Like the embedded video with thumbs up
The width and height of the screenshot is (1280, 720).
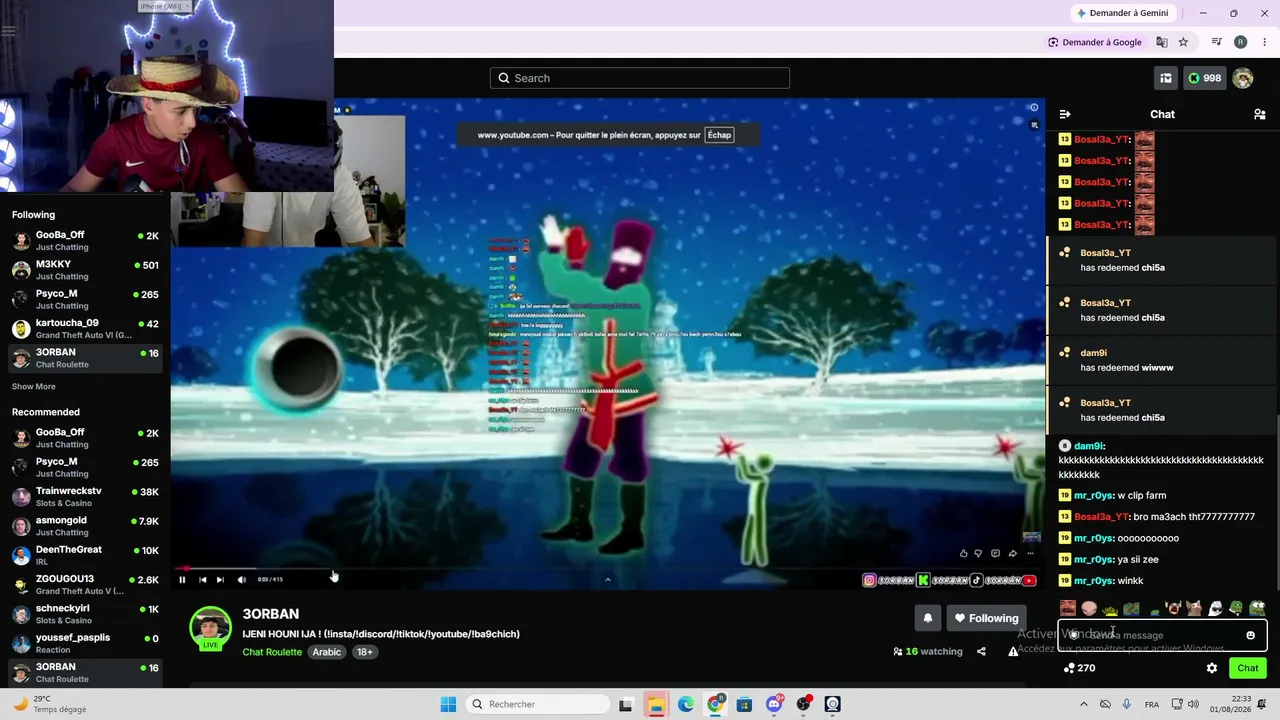[963, 553]
